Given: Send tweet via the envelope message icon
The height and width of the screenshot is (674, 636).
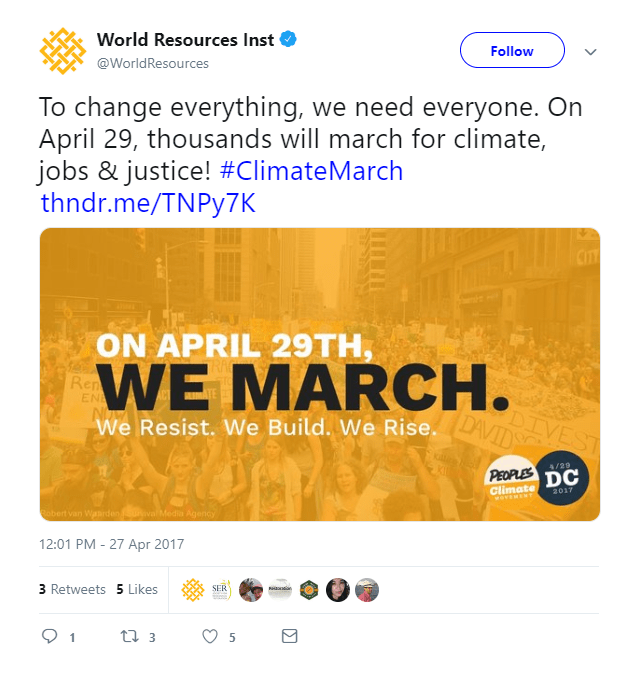Looking at the screenshot, I should [x=289, y=636].
